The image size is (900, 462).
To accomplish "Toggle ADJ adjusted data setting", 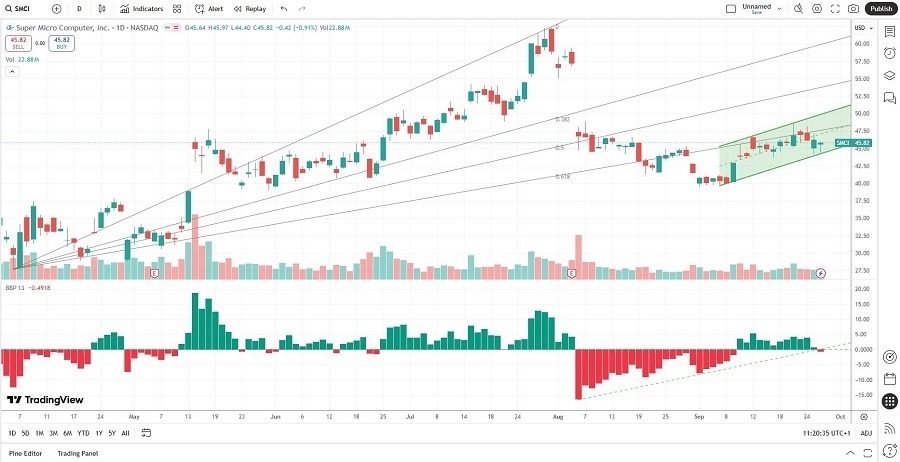I will (x=866, y=433).
